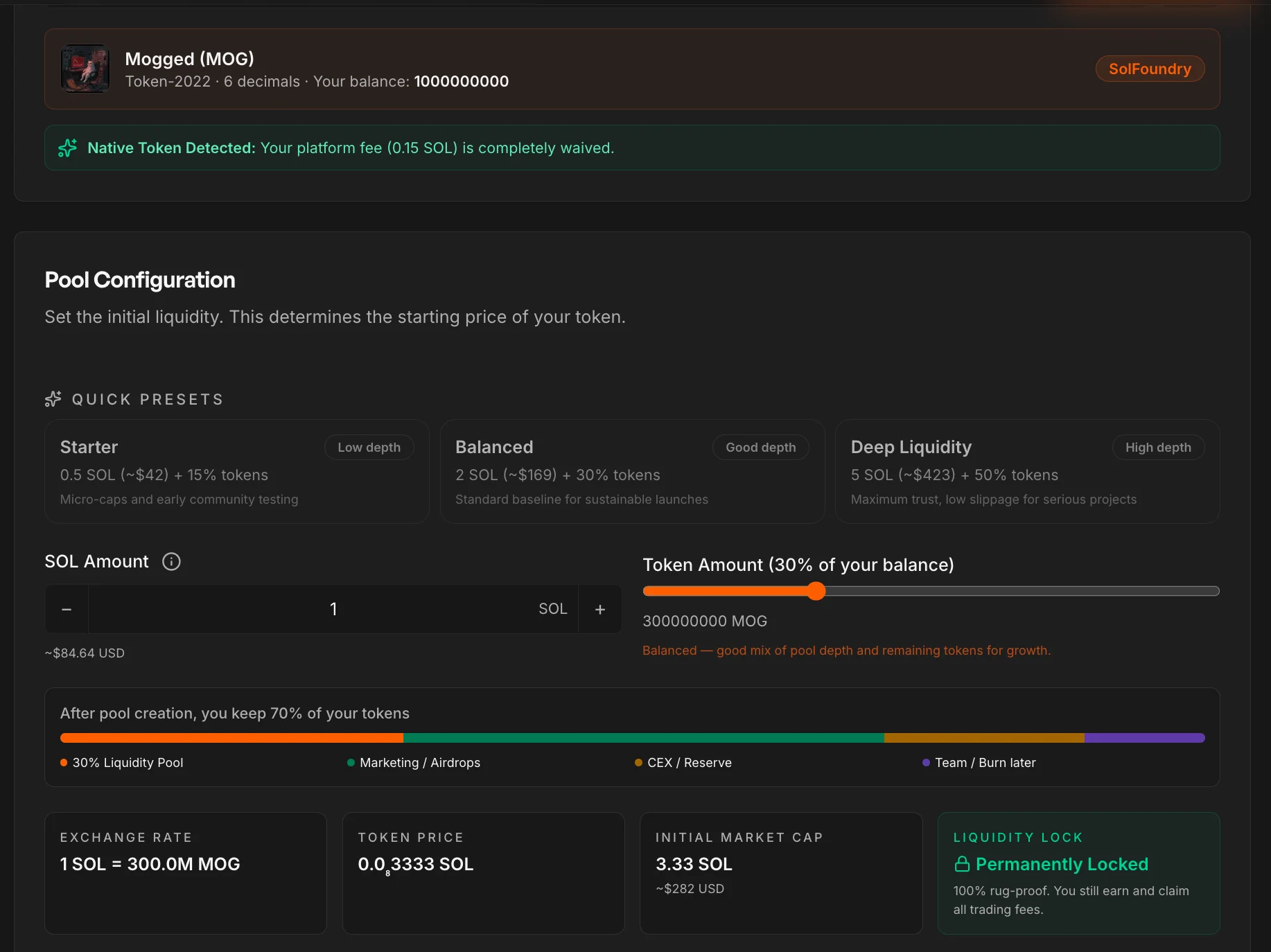Click the Token Price value 0.0₈3333 SOL
1271x952 pixels.
pos(416,865)
